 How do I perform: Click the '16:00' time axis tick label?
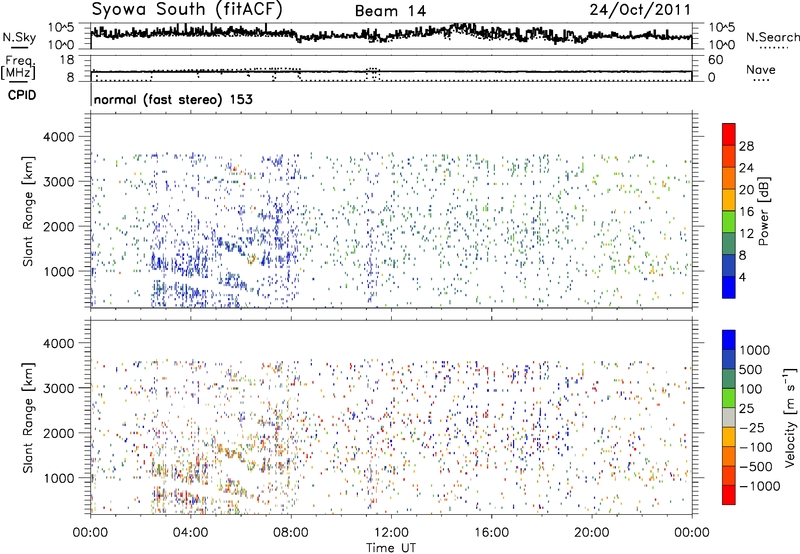click(491, 532)
